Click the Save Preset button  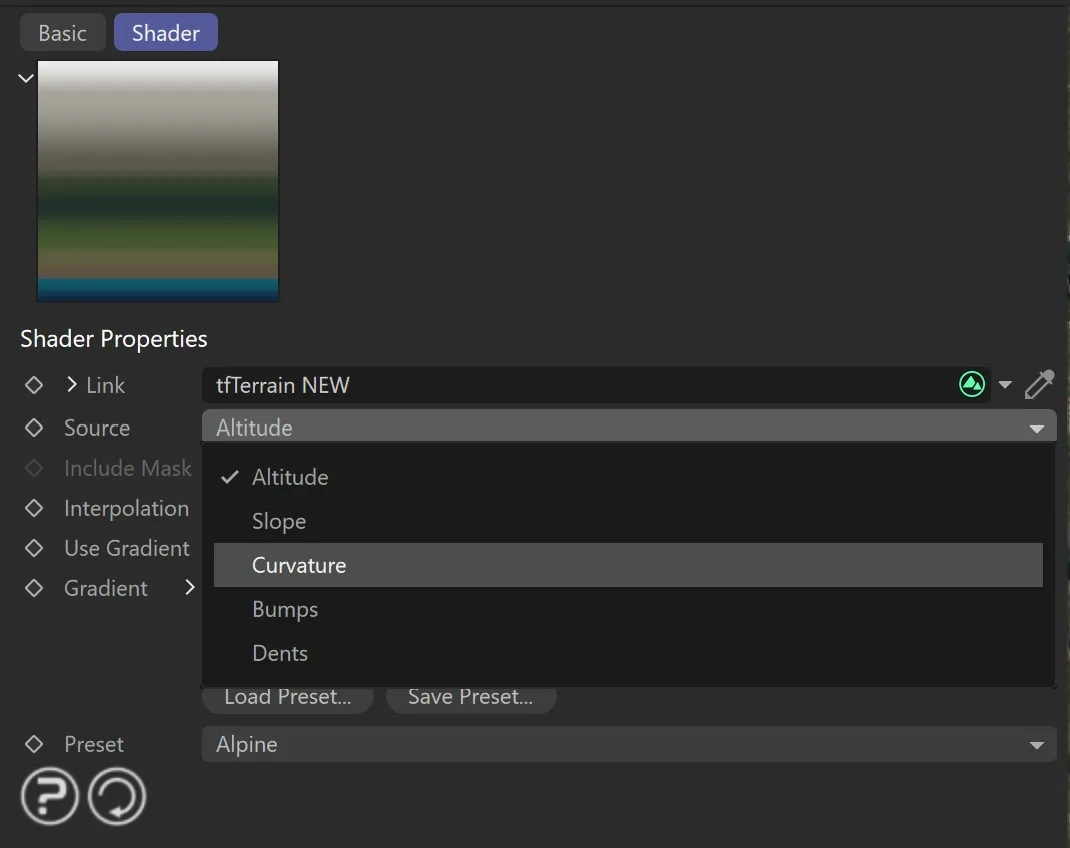471,697
